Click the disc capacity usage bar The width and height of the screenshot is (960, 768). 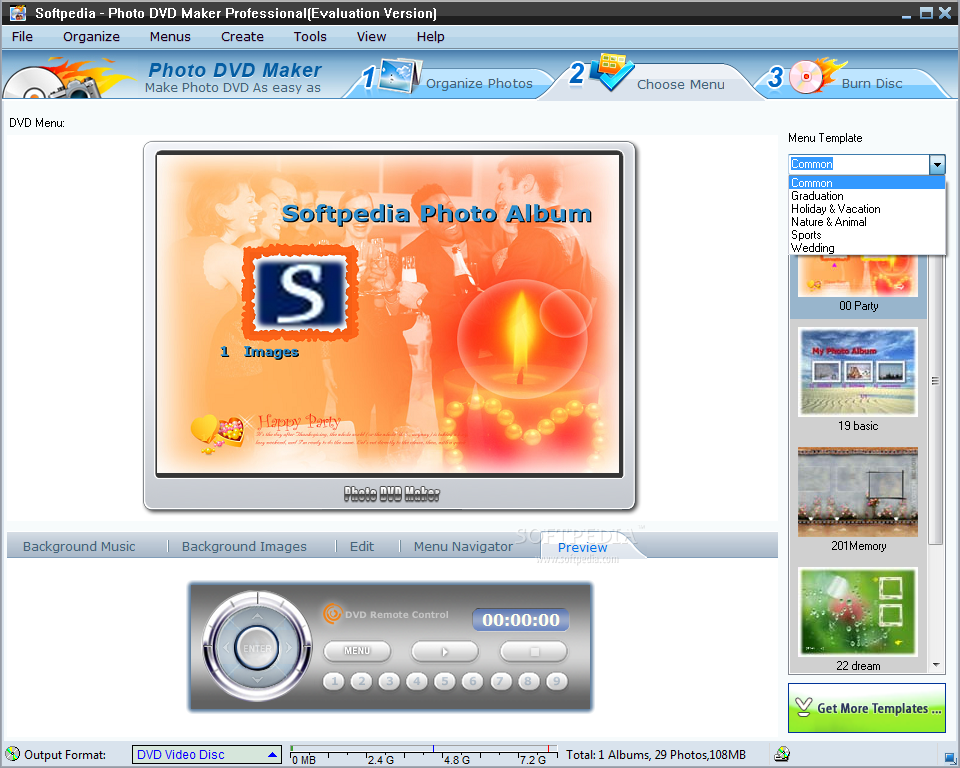point(424,755)
